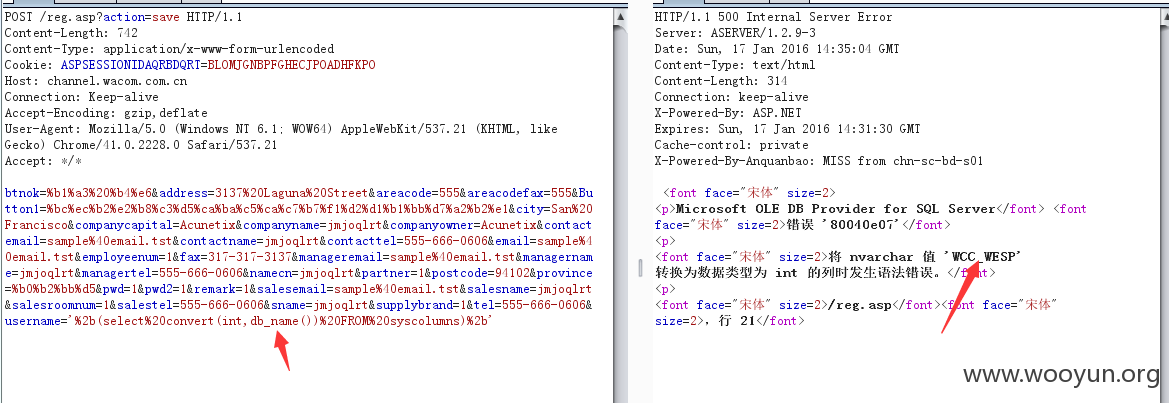Click the application/x-www-form-urlencoded Content-Type header
The height and width of the screenshot is (403, 1169).
[169, 49]
